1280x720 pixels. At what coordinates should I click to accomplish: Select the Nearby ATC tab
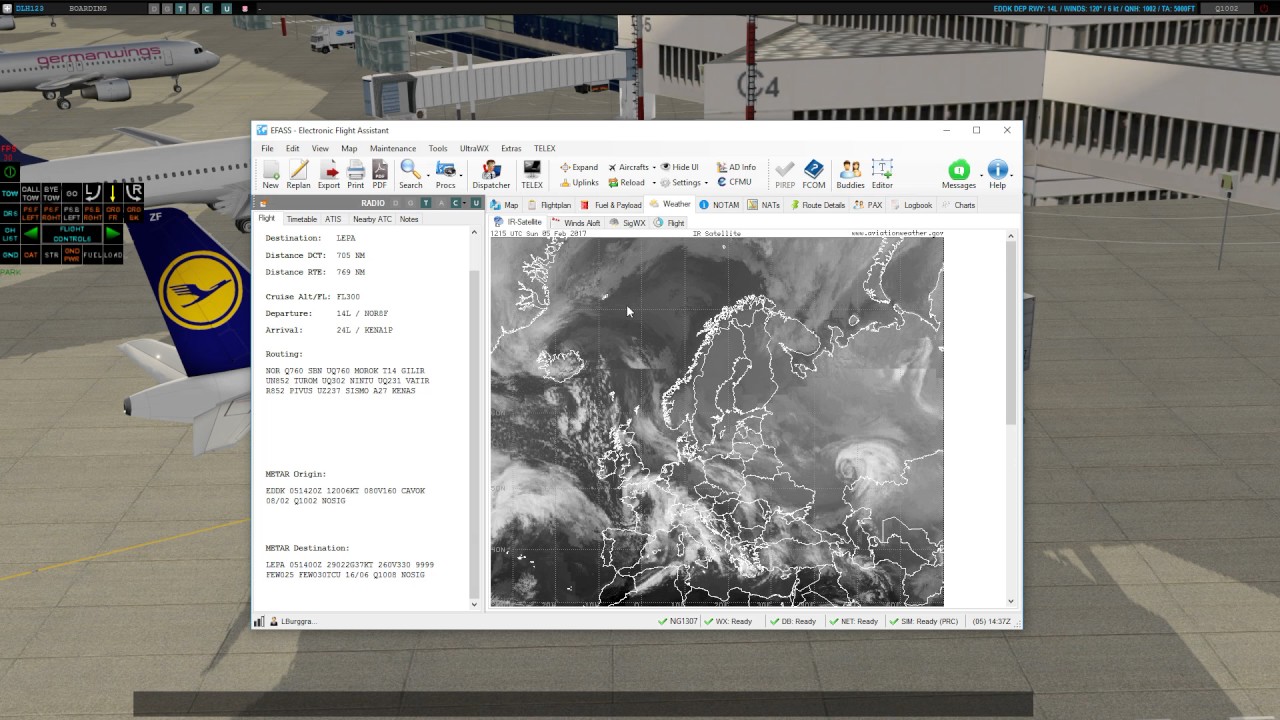(372, 219)
